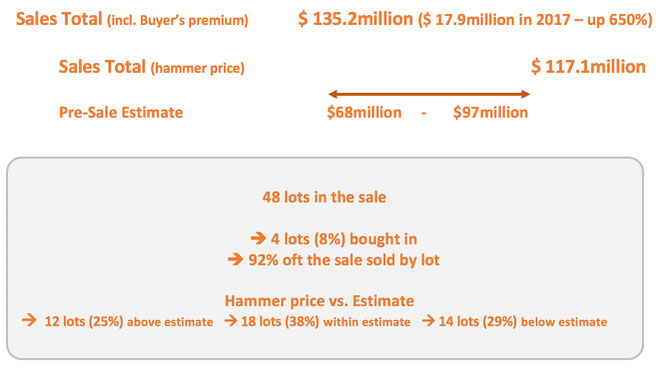
Task: Select the $135.2million sales total figure
Action: pos(355,19)
